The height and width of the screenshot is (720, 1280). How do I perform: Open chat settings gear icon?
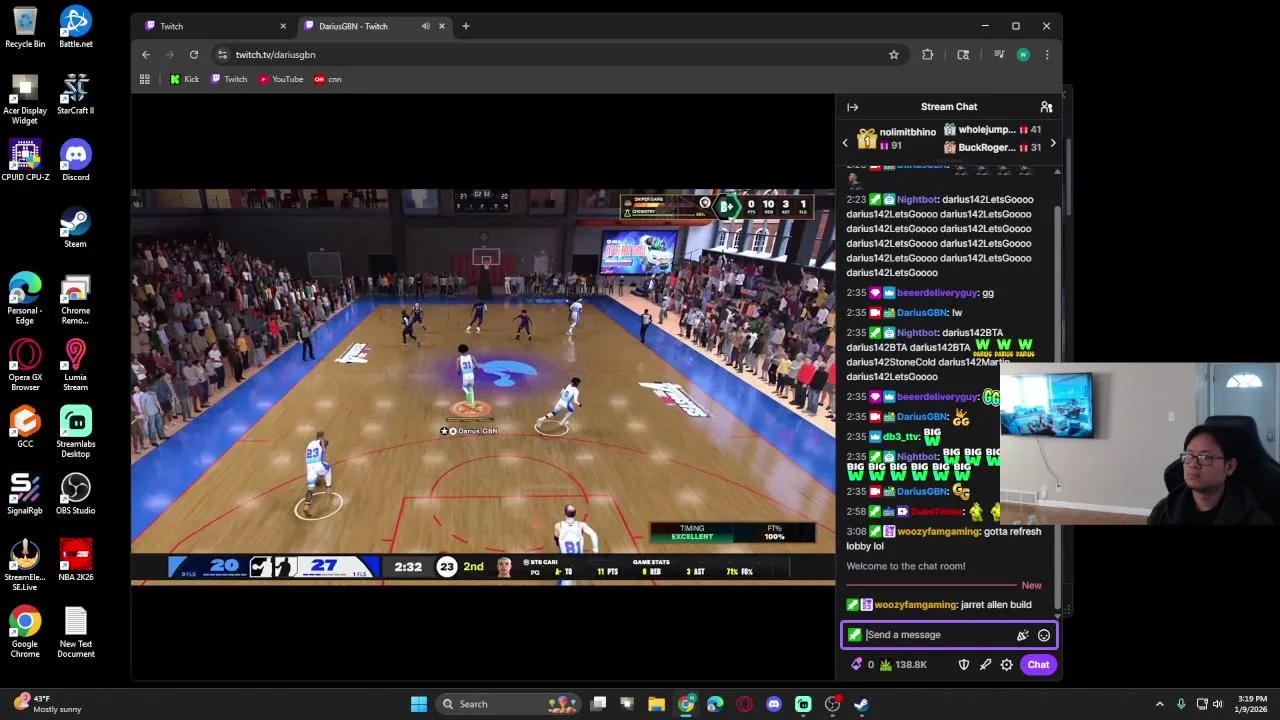[x=1007, y=664]
